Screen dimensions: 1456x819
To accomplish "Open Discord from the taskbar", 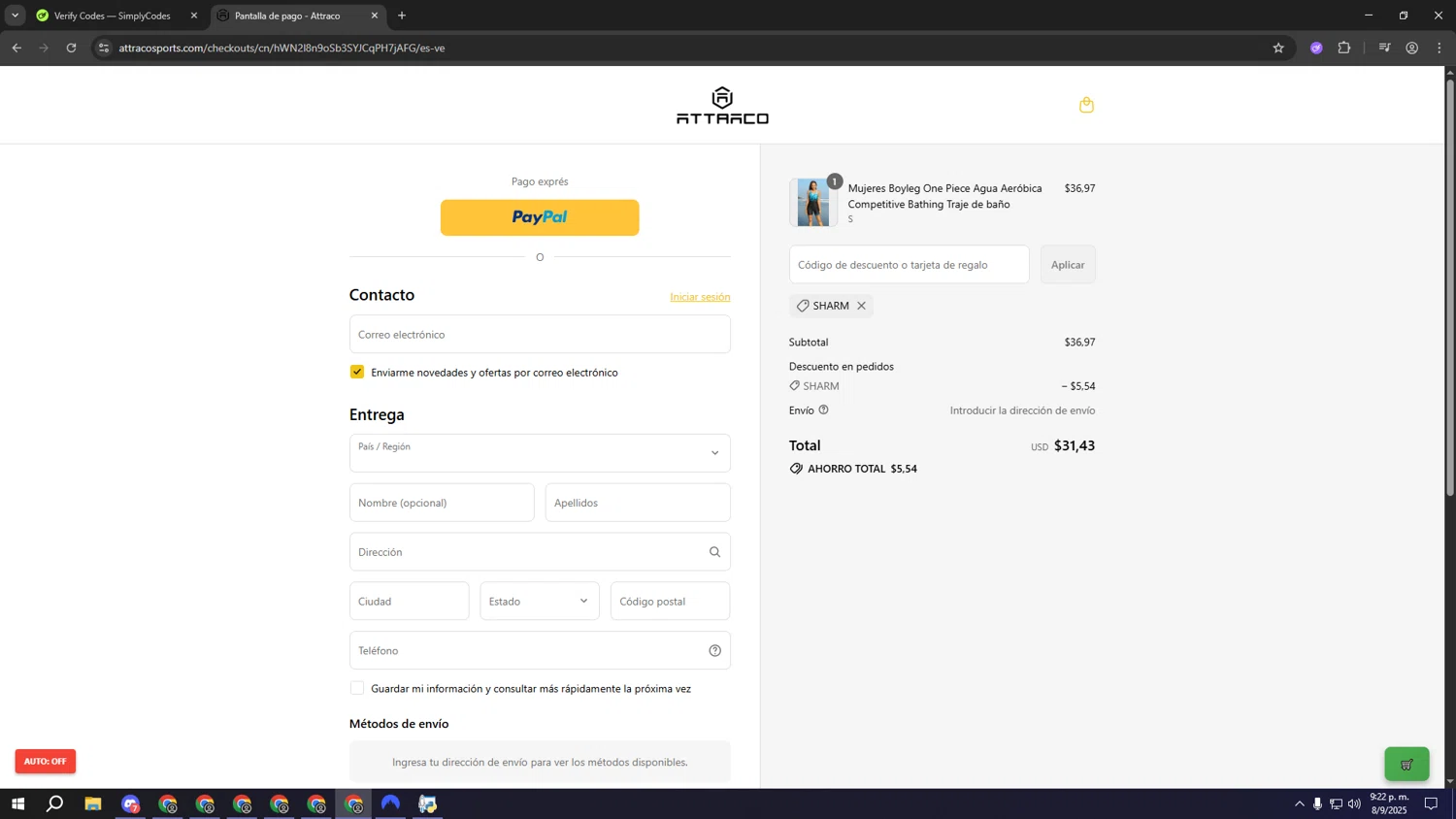I will [131, 803].
